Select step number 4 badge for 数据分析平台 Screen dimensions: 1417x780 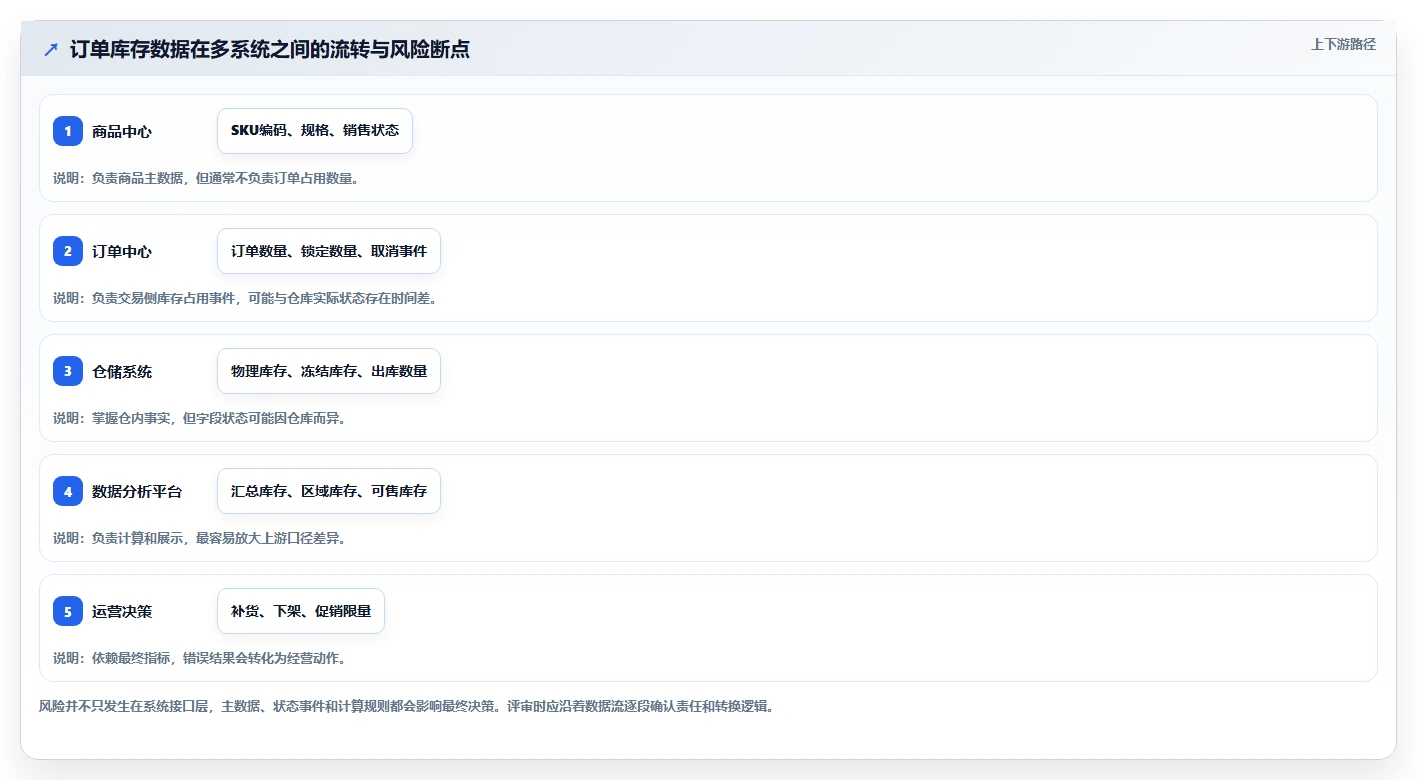68,491
